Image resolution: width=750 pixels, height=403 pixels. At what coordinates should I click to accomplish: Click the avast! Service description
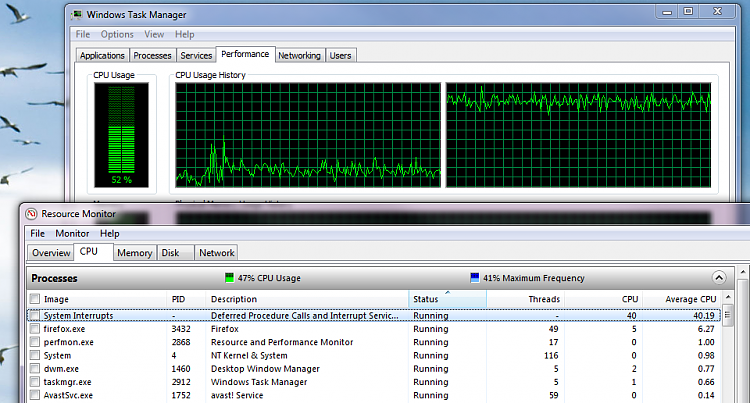237,395
